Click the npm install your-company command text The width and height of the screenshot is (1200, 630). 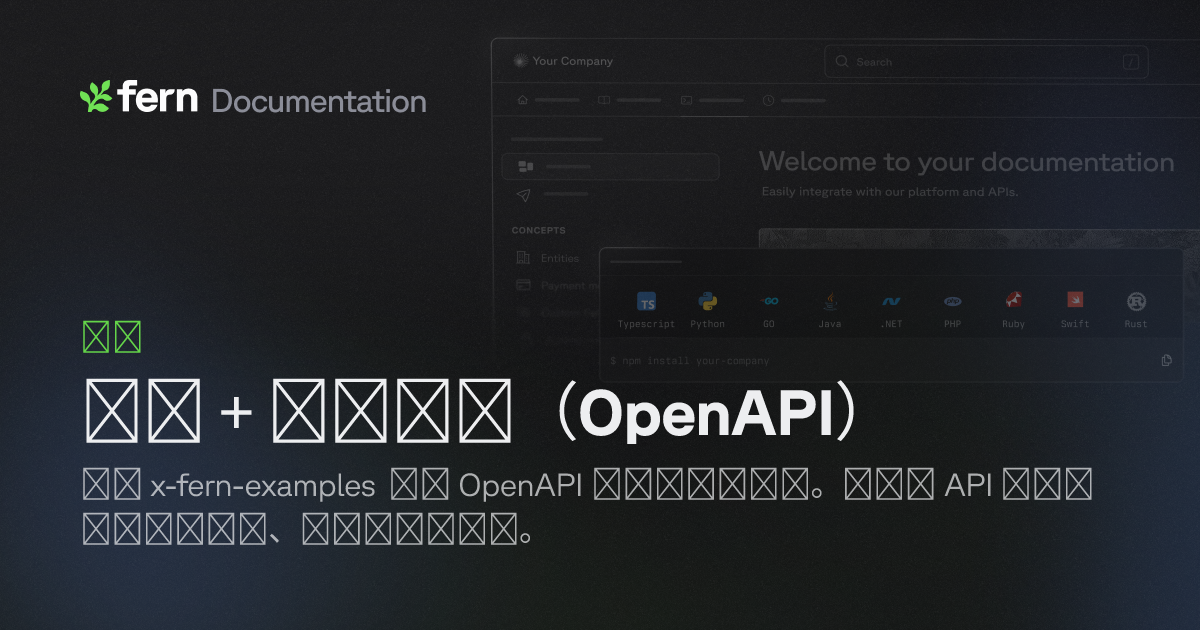coord(690,360)
